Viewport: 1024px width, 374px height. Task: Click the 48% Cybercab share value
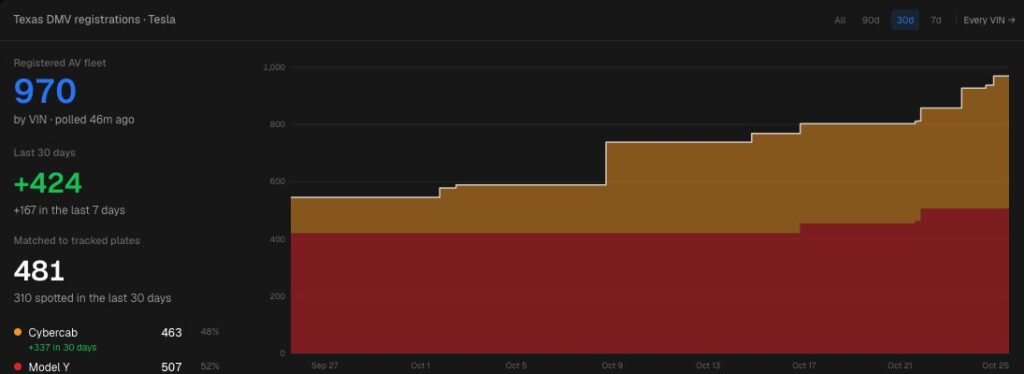(x=210, y=332)
